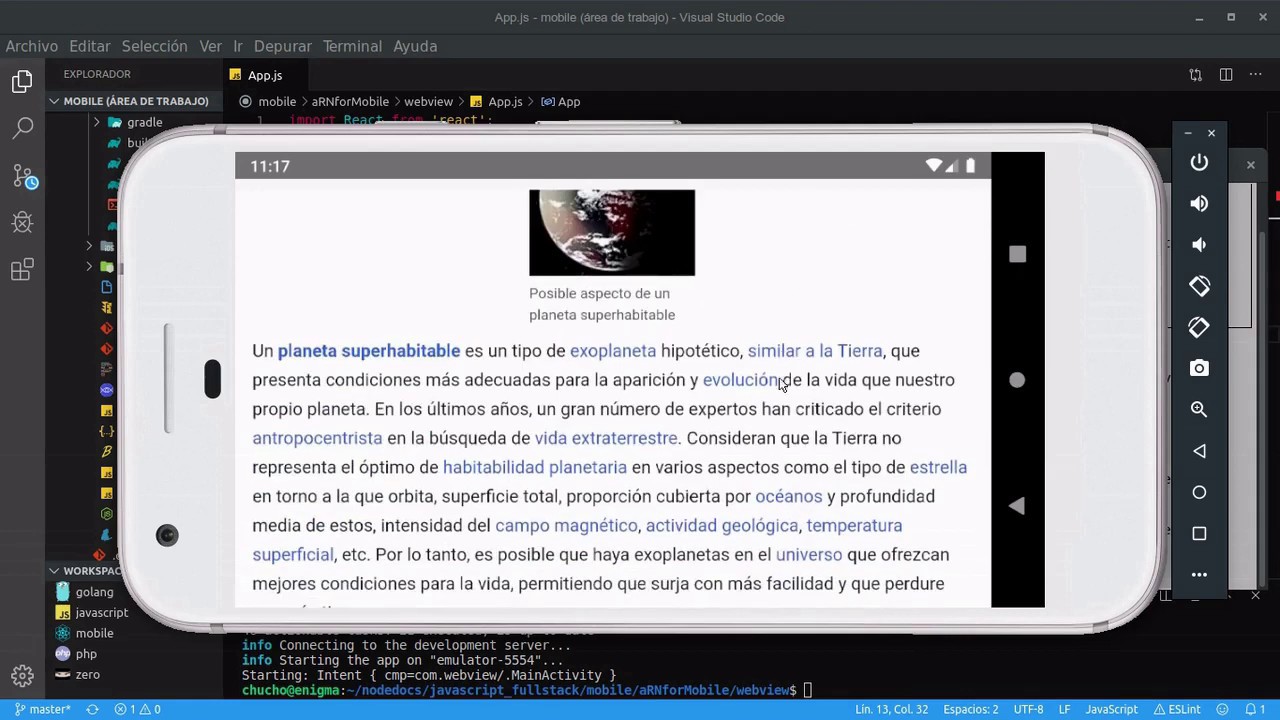Select zero in the WORKSPACE list

[x=87, y=675]
